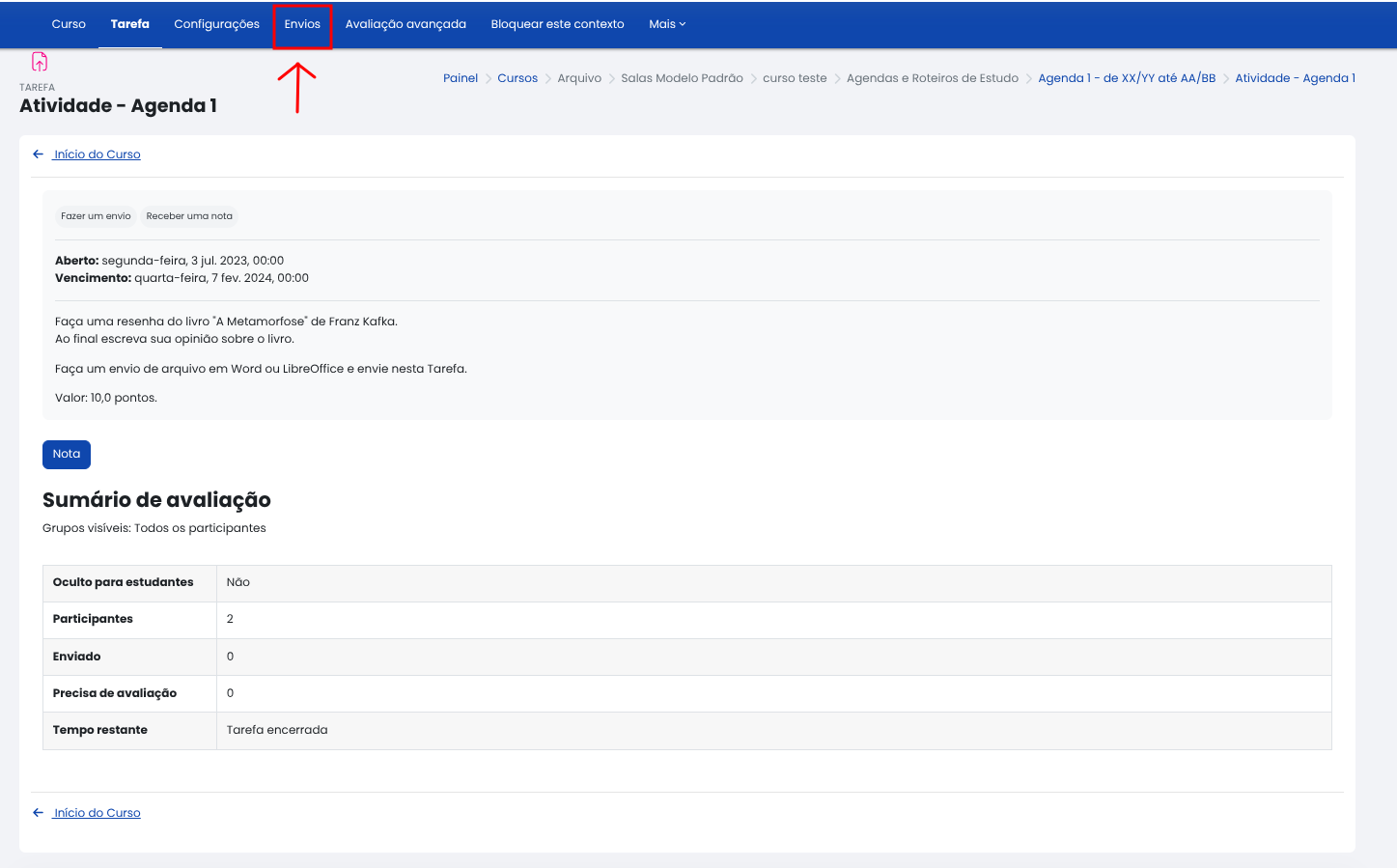Follow the bottom Início do Curso link
The width and height of the screenshot is (1397, 868).
pos(97,813)
